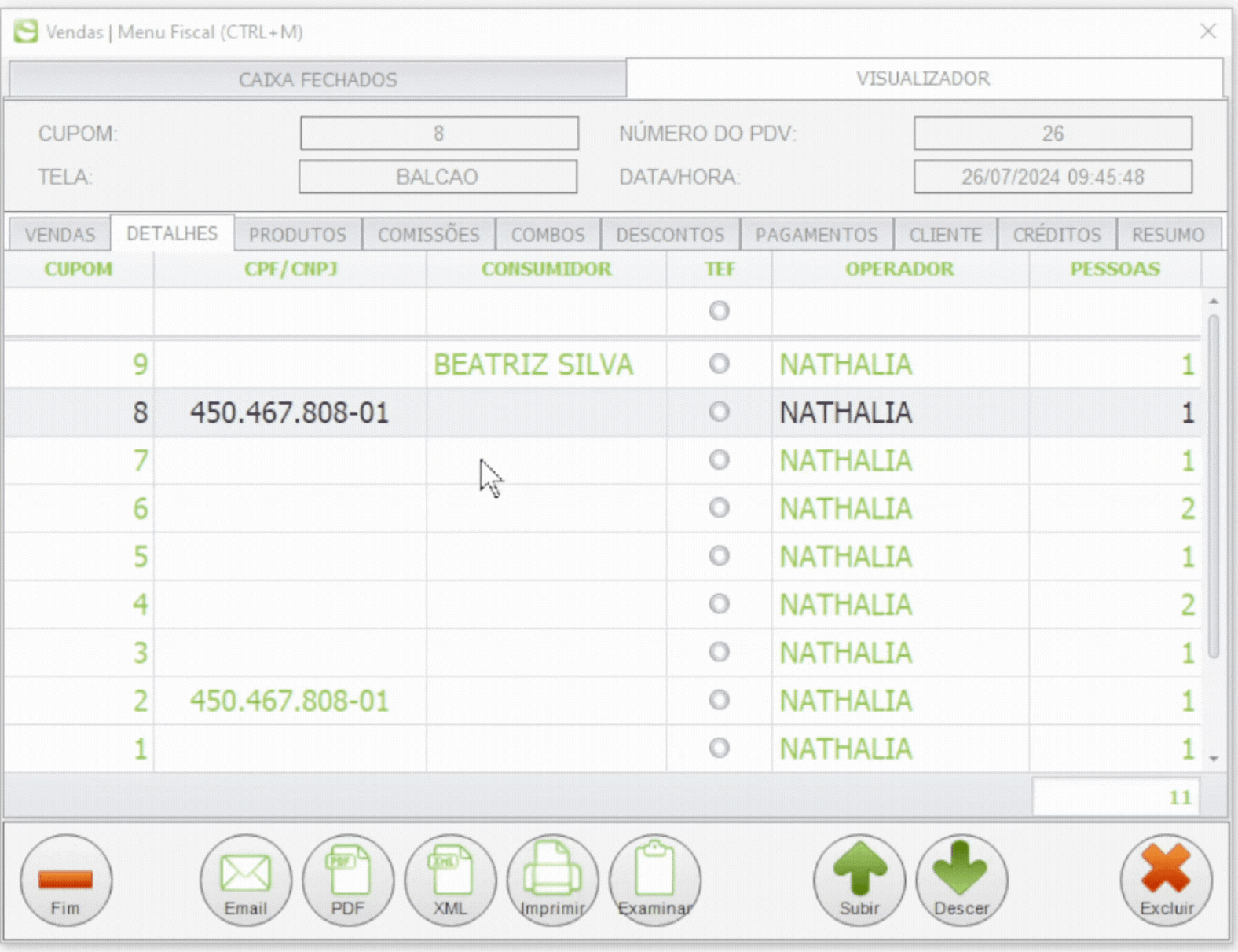The image size is (1238, 952).
Task: Select CPF 450.467.808-01 in cupom 2 row
Action: click(290, 701)
